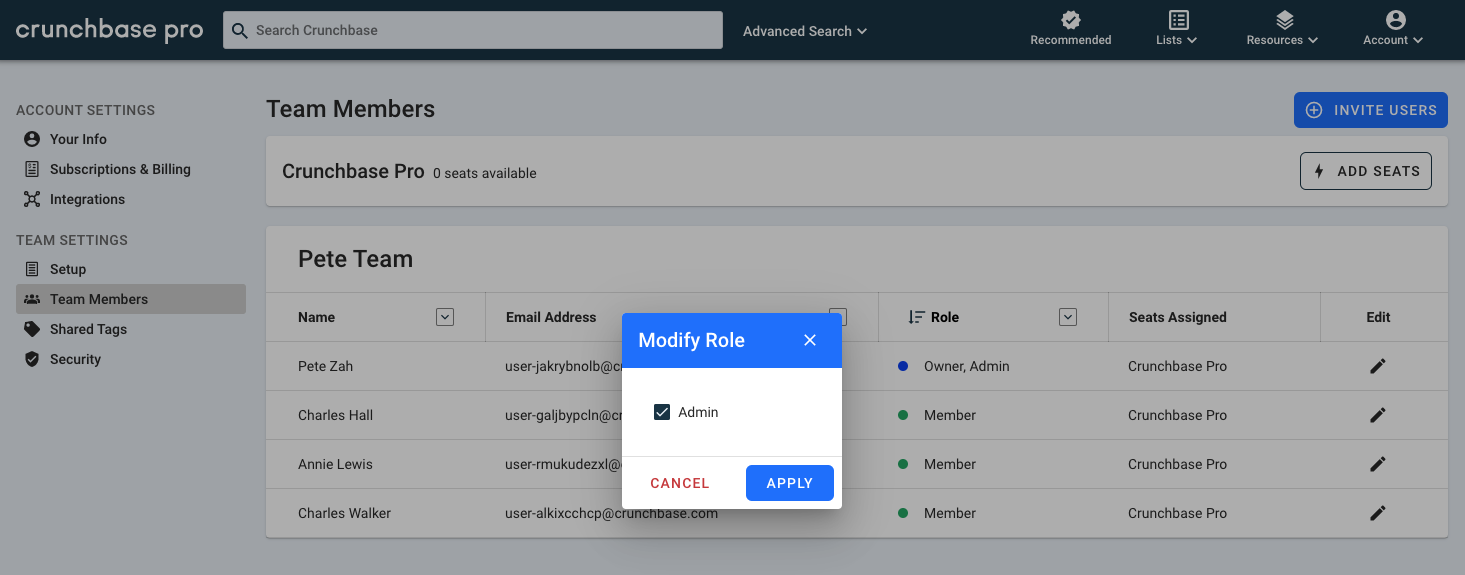Screen dimensions: 1465x575
Task: Click the search magnifier icon
Action: pos(239,30)
